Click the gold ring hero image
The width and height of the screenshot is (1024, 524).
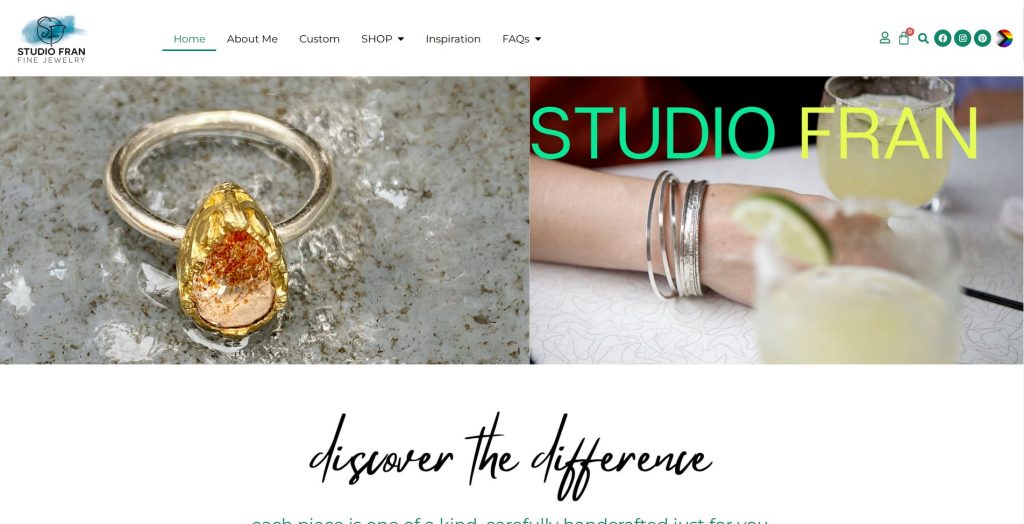tap(264, 220)
